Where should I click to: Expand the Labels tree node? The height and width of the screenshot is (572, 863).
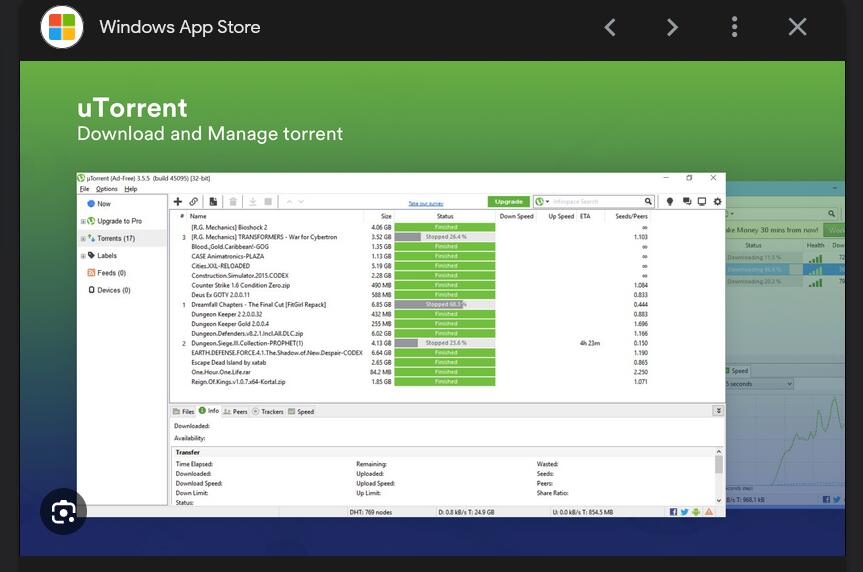[83, 256]
